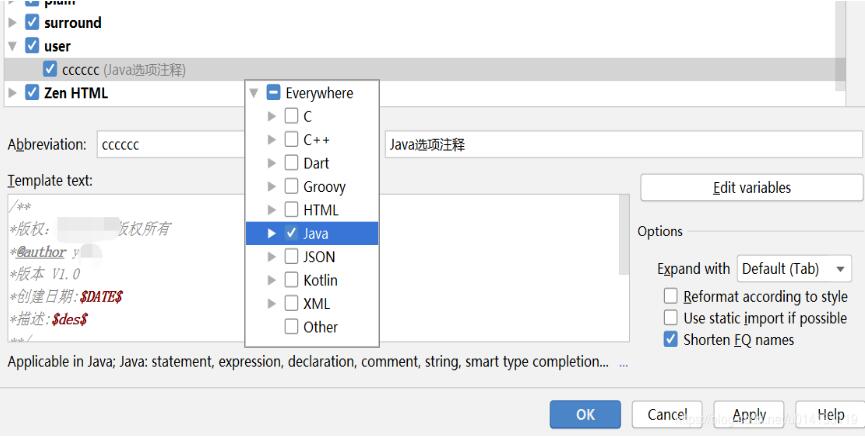Toggle the Java context checkbox

click(291, 233)
